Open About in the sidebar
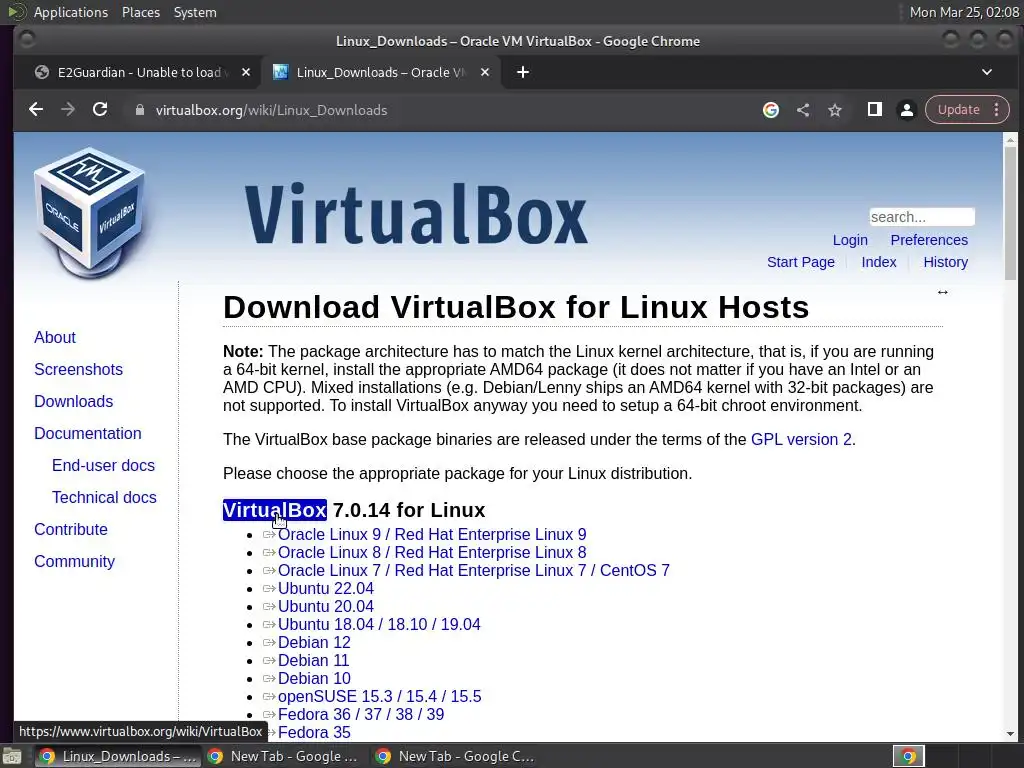 click(55, 338)
